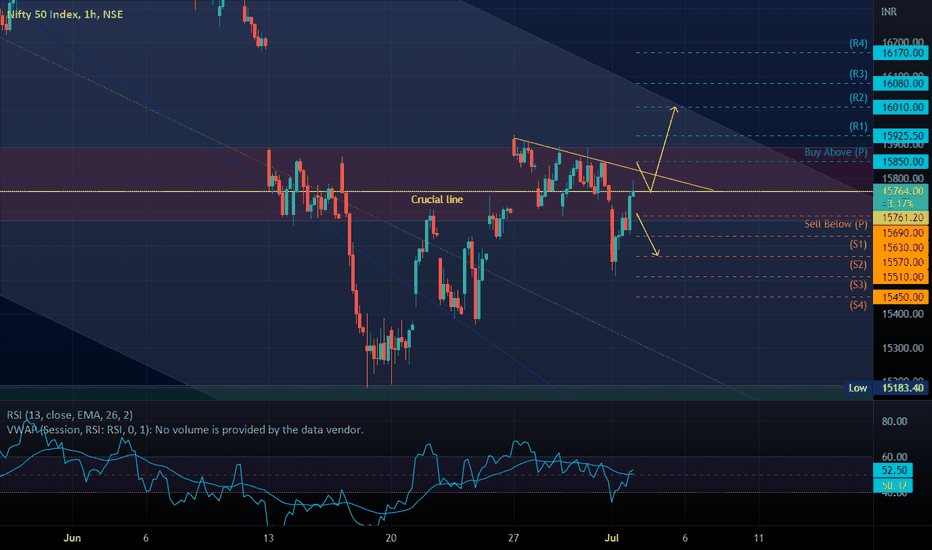Click the Jul date on time axis
This screenshot has height=550, width=932.
click(x=612, y=538)
